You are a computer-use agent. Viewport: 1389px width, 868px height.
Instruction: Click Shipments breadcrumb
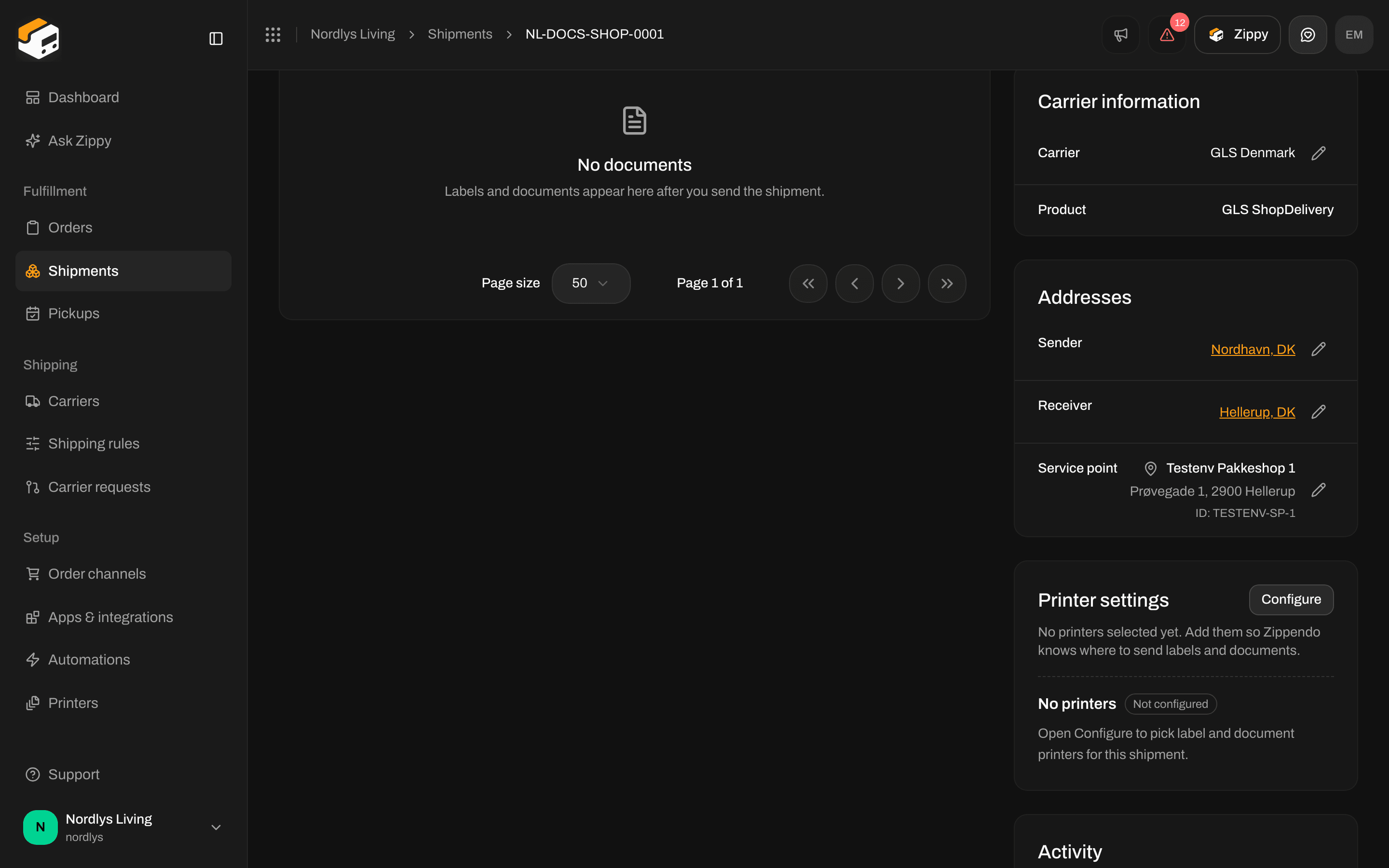point(460,34)
